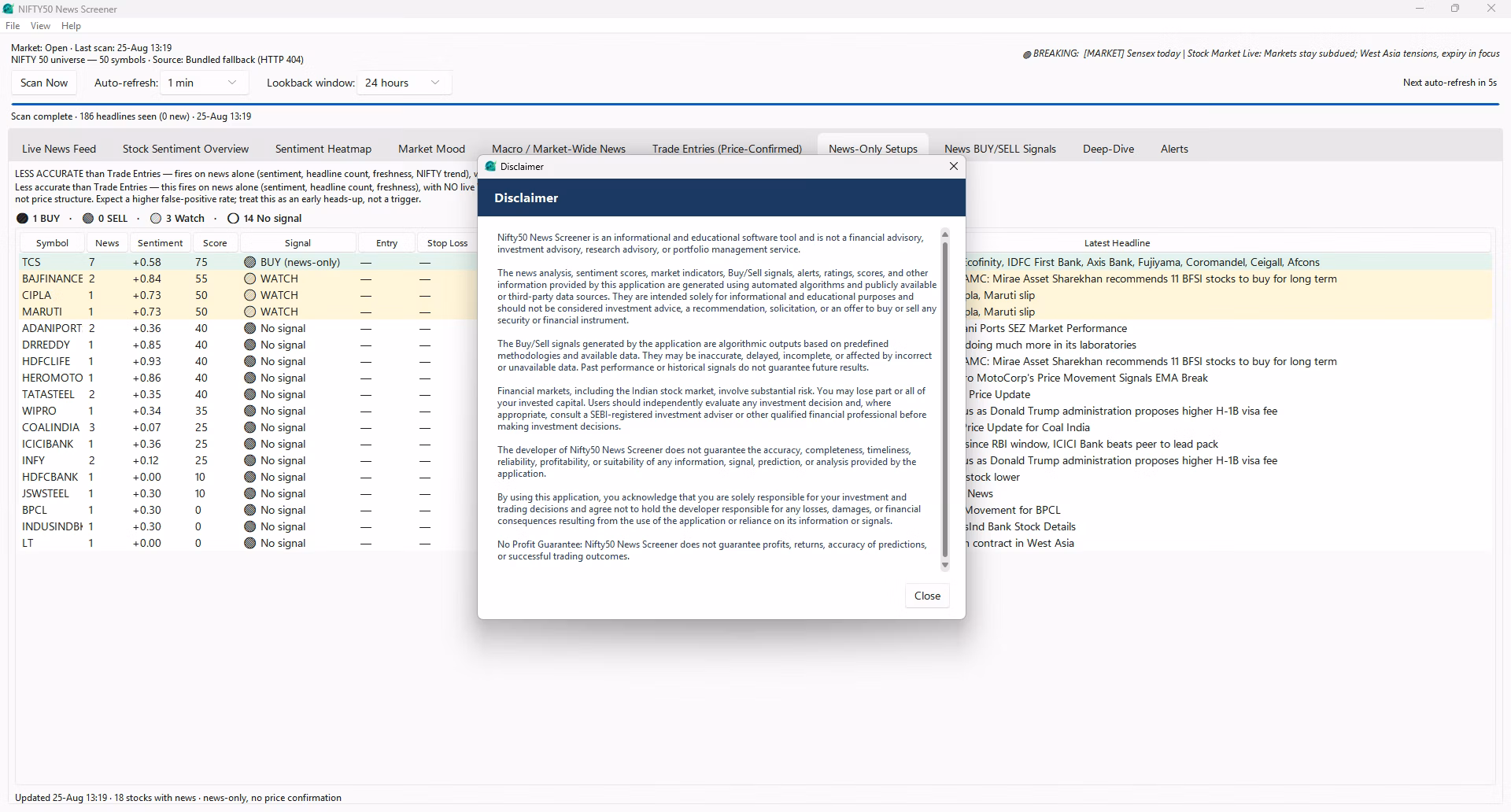The height and width of the screenshot is (812, 1511).
Task: Click the BUY signal icon for TCS
Action: (249, 262)
